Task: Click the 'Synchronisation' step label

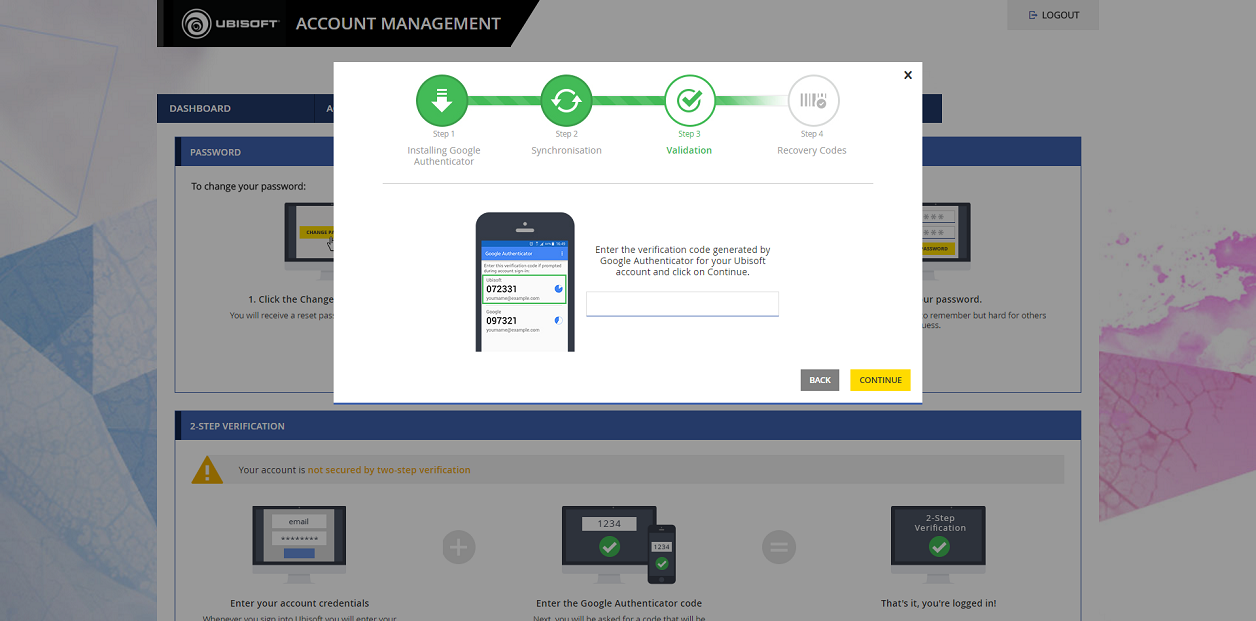Action: pyautogui.click(x=566, y=150)
